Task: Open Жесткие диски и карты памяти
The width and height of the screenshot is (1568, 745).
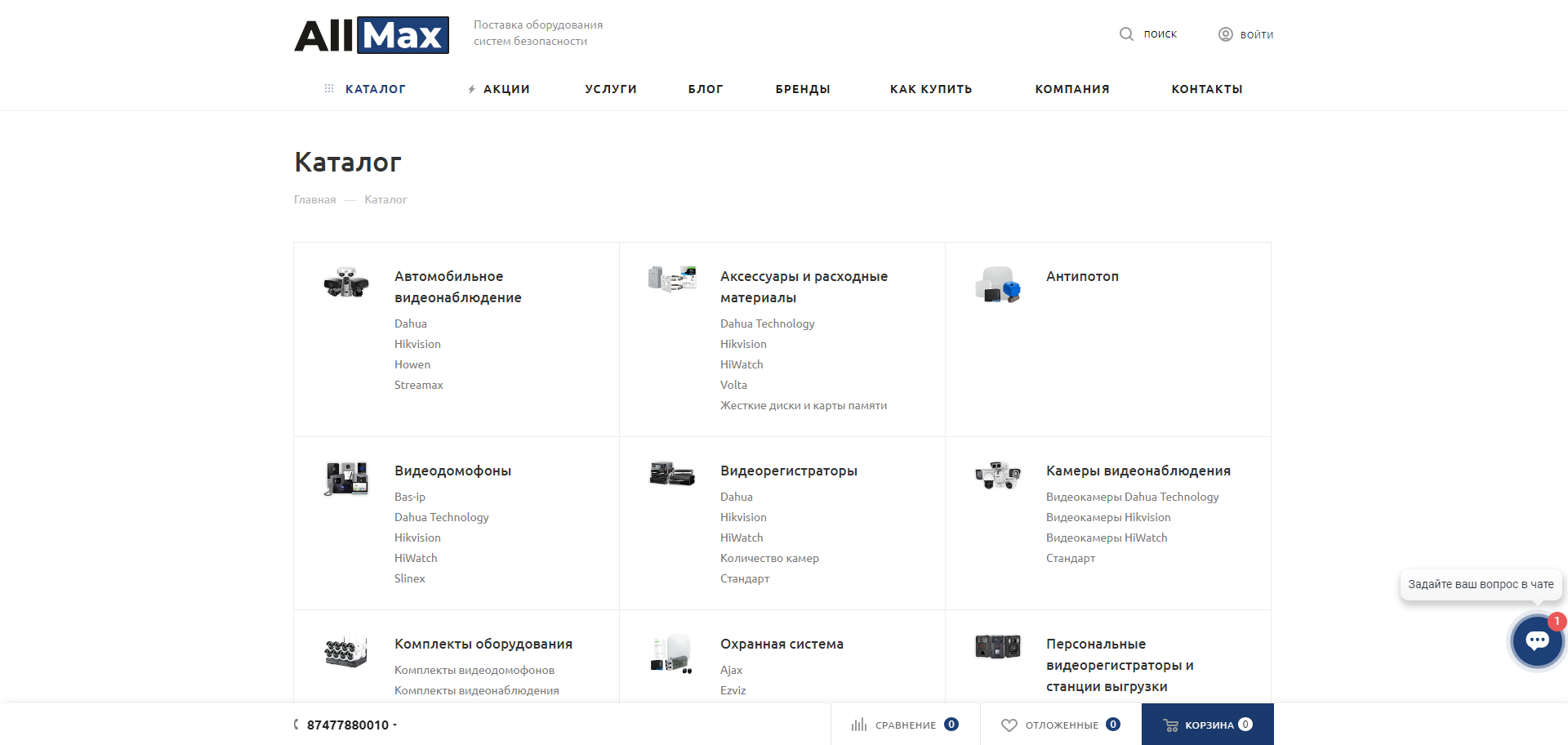Action: 804,405
